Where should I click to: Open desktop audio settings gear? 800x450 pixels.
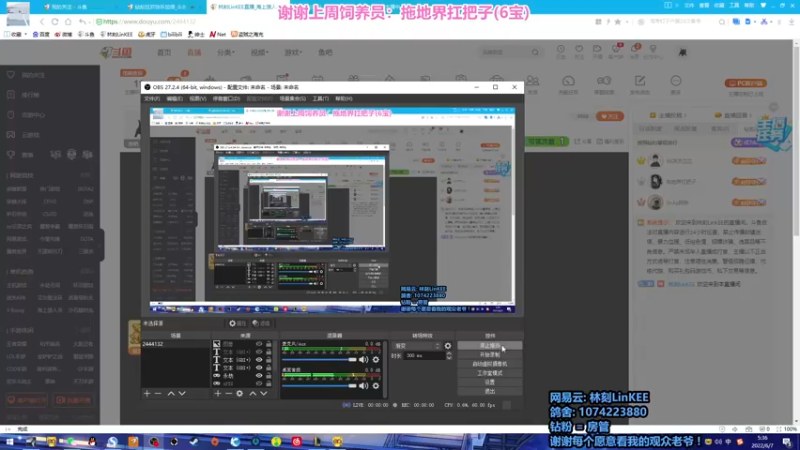(376, 386)
